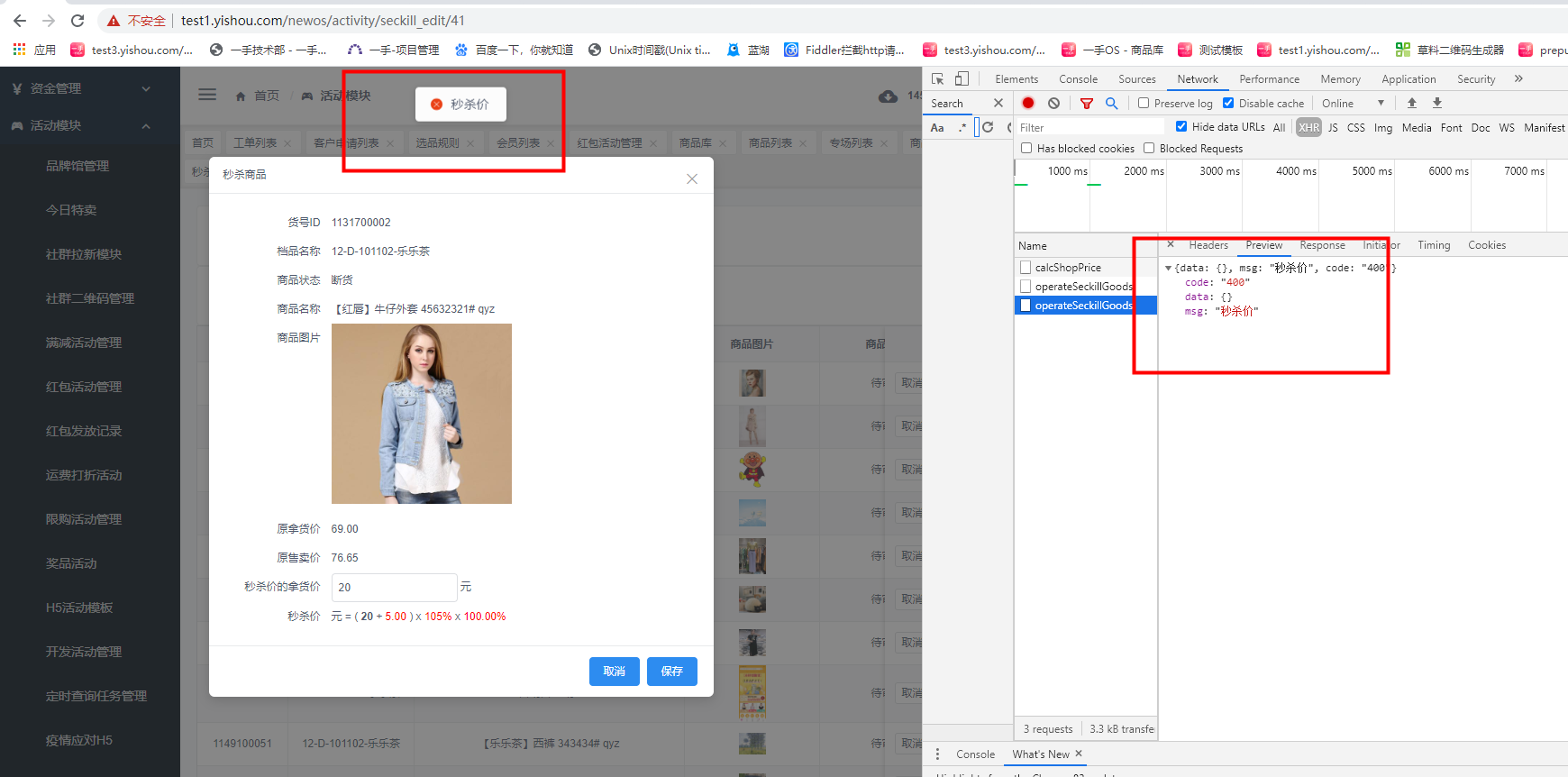Open the 应用 apps grid bookmark
Screen dimensions: 1568x777
pos(33,50)
